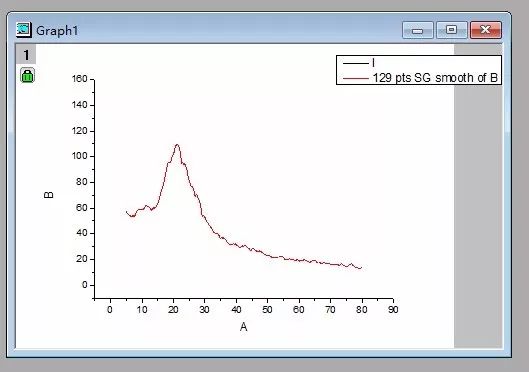Viewport: 529px width, 372px height.
Task: Click the black line sample in legend
Action: 356,63
